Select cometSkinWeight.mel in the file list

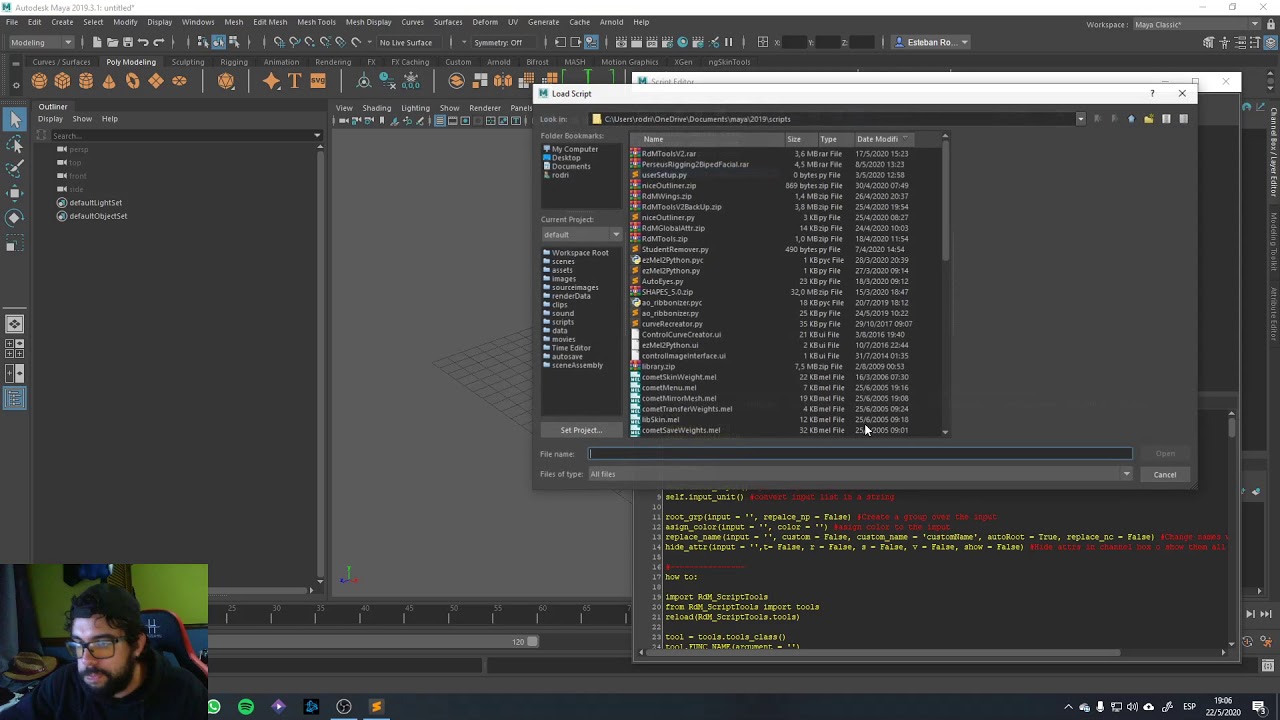[x=679, y=377]
